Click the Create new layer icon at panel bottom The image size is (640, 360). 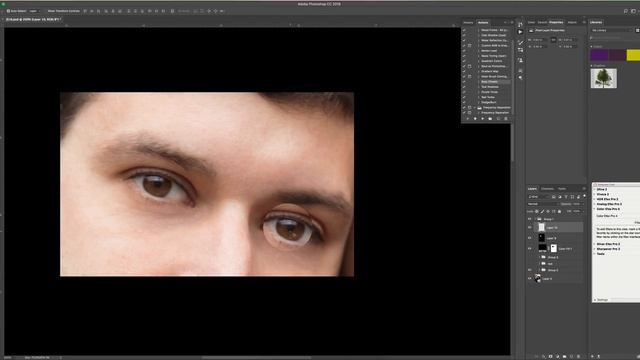pos(571,356)
